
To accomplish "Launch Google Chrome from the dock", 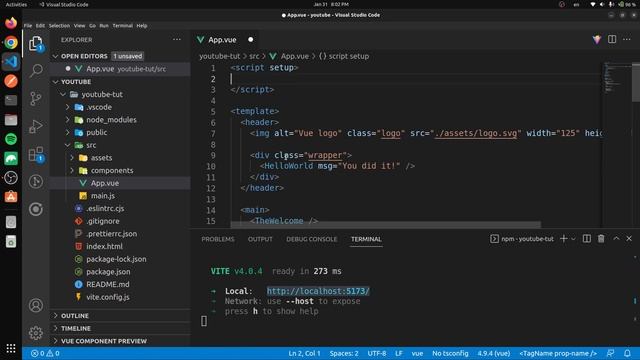I will coord(11,42).
